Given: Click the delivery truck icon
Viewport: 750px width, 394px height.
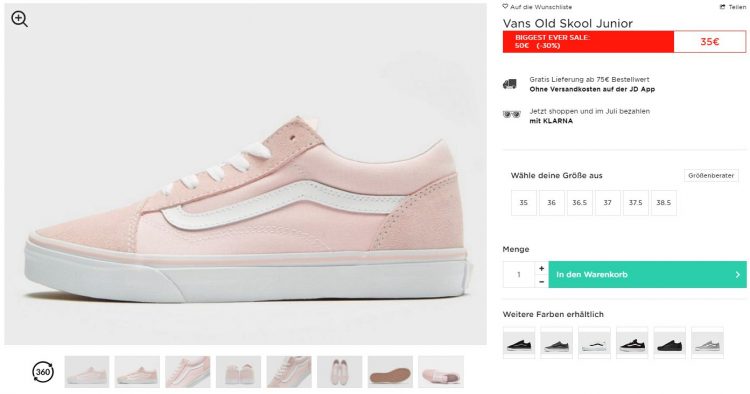Looking at the screenshot, I should (510, 84).
